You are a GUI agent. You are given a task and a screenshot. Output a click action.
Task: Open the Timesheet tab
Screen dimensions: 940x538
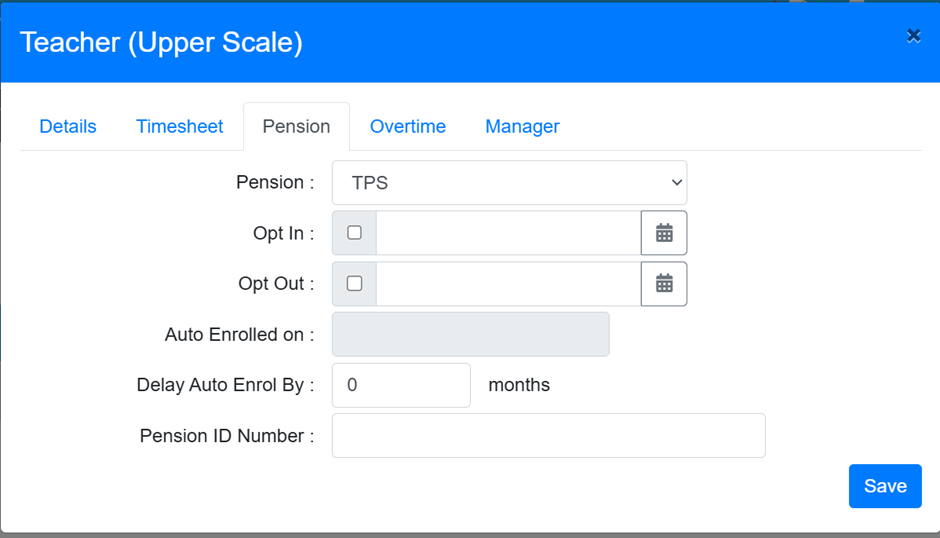pos(180,127)
